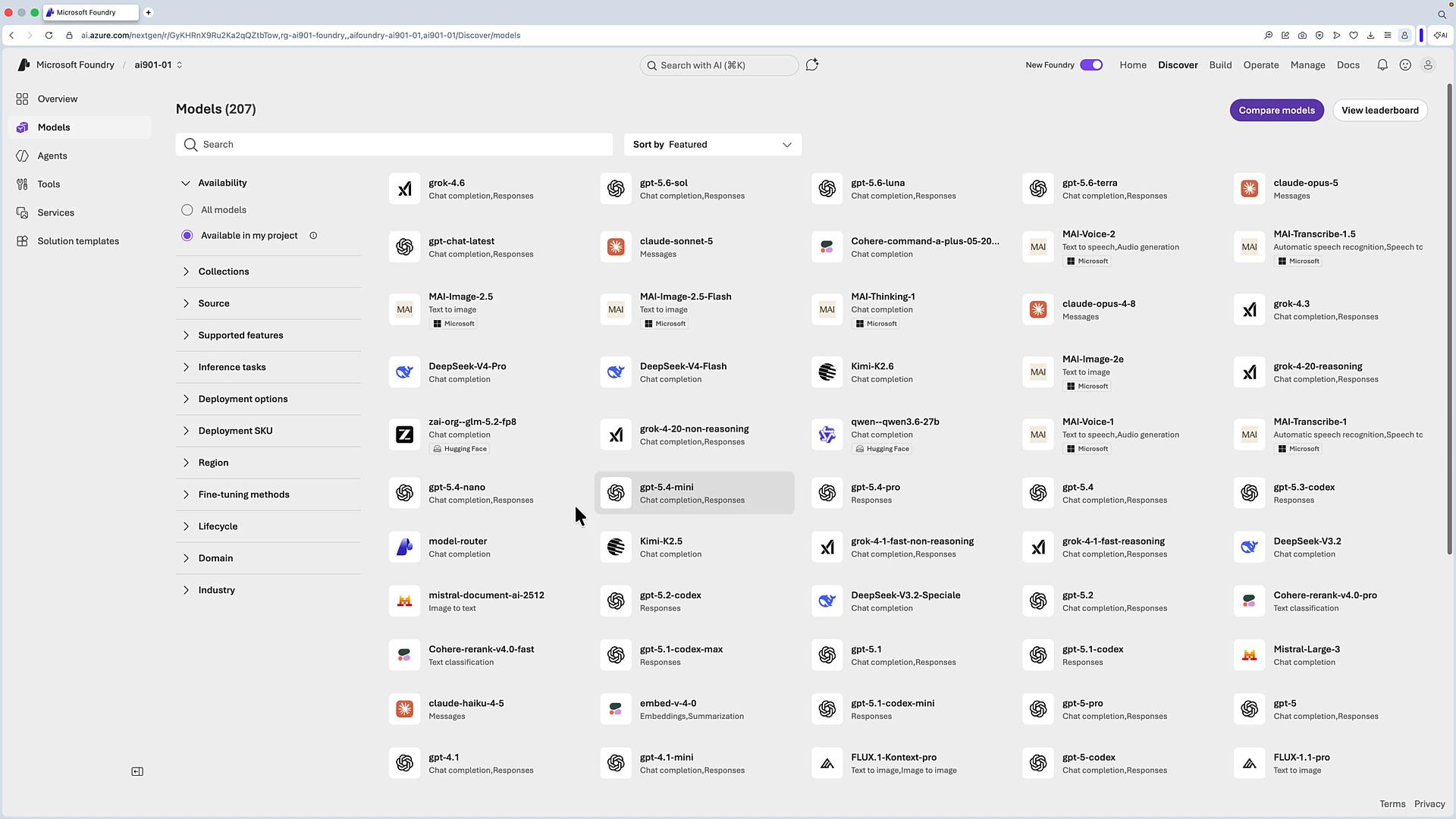This screenshot has width=1456, height=819.
Task: Select the All models radio button
Action: (187, 210)
